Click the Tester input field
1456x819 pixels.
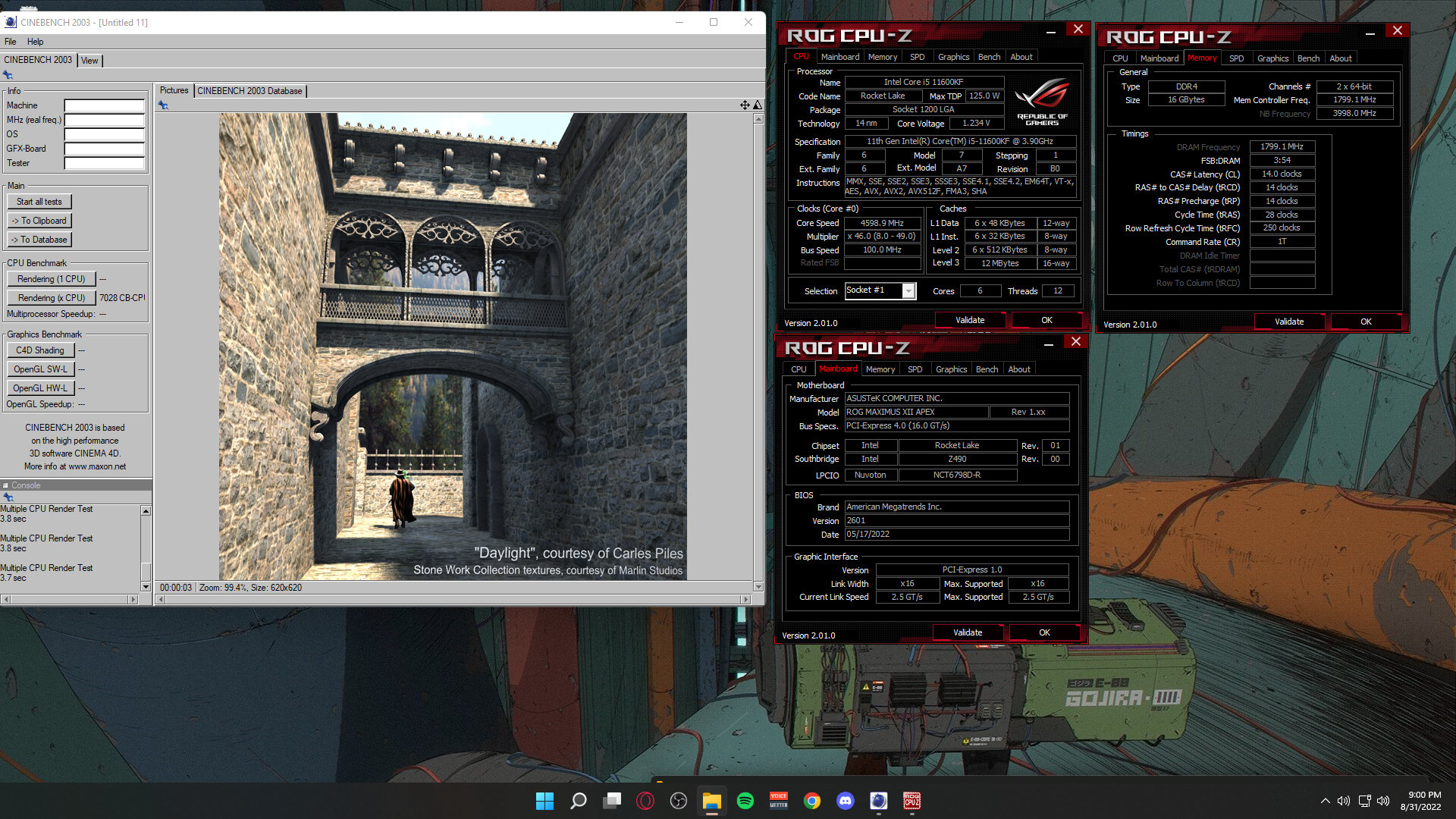pos(105,163)
